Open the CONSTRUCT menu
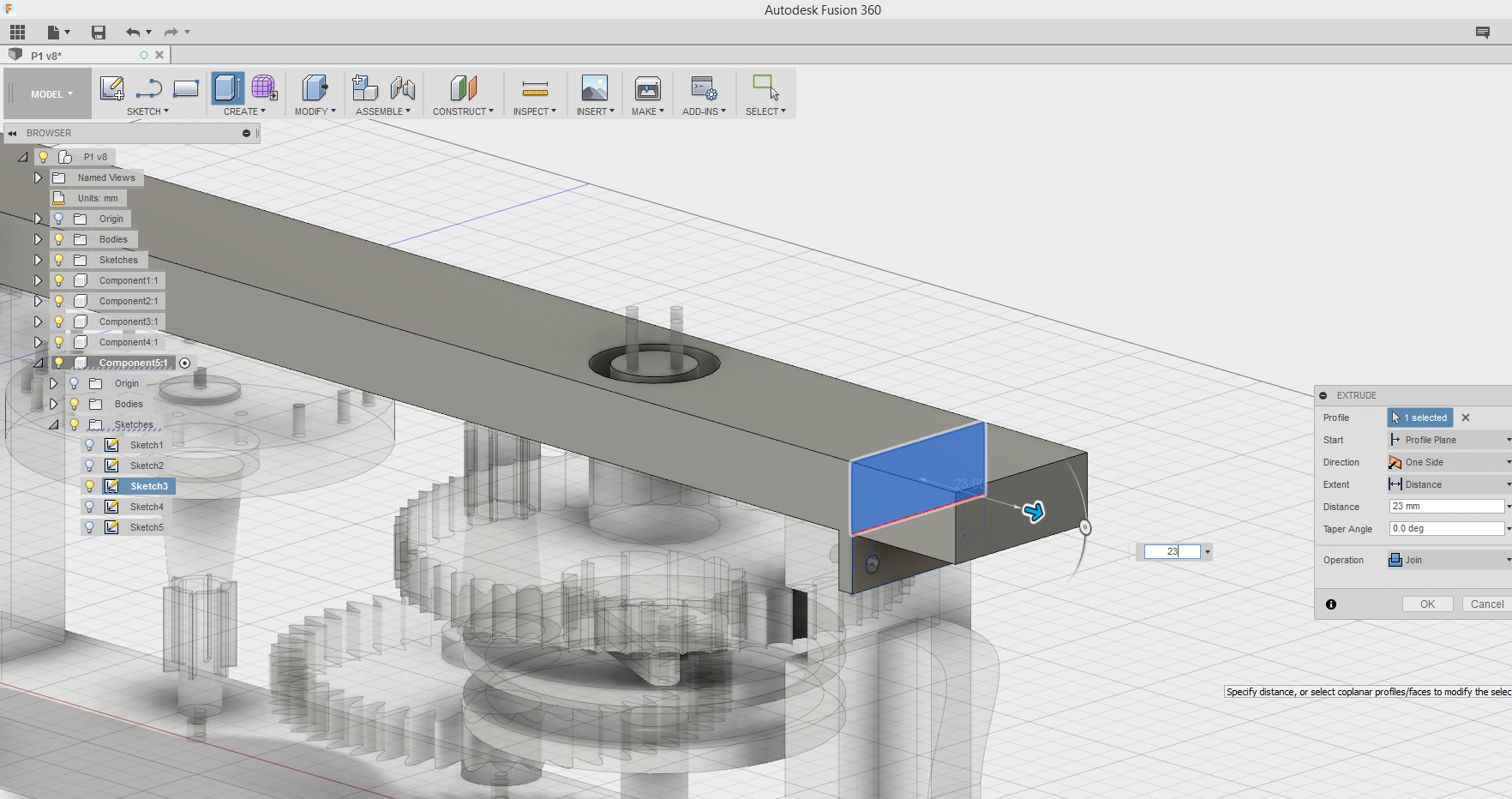This screenshot has width=1512, height=799. 463,111
